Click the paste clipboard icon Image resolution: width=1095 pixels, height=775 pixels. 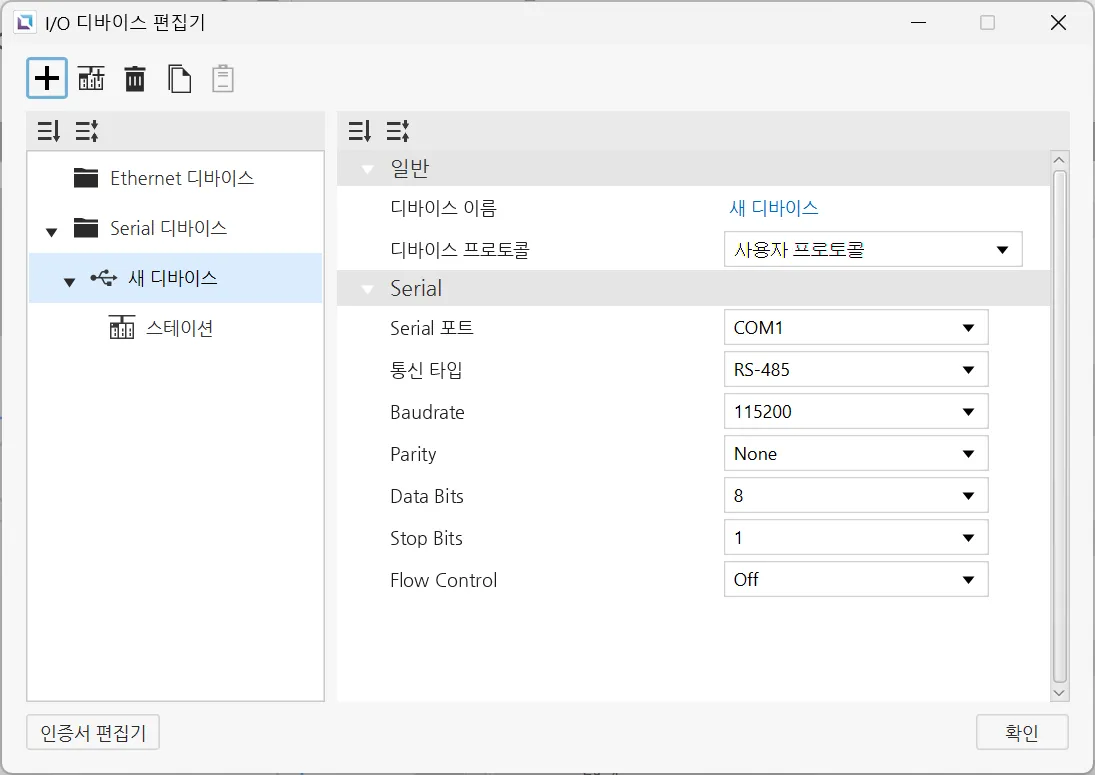(223, 78)
